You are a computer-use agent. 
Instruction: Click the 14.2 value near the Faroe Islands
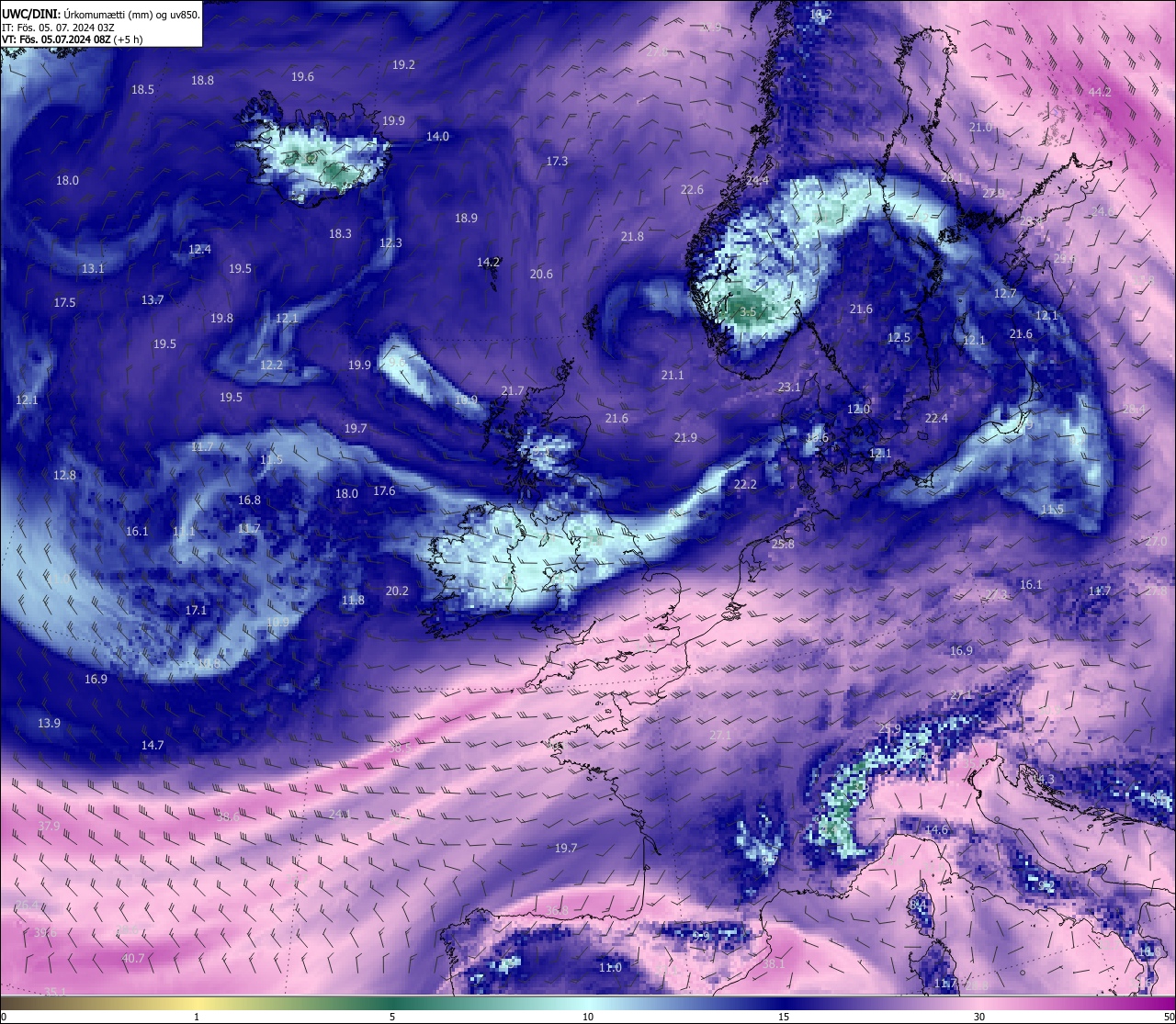[488, 263]
